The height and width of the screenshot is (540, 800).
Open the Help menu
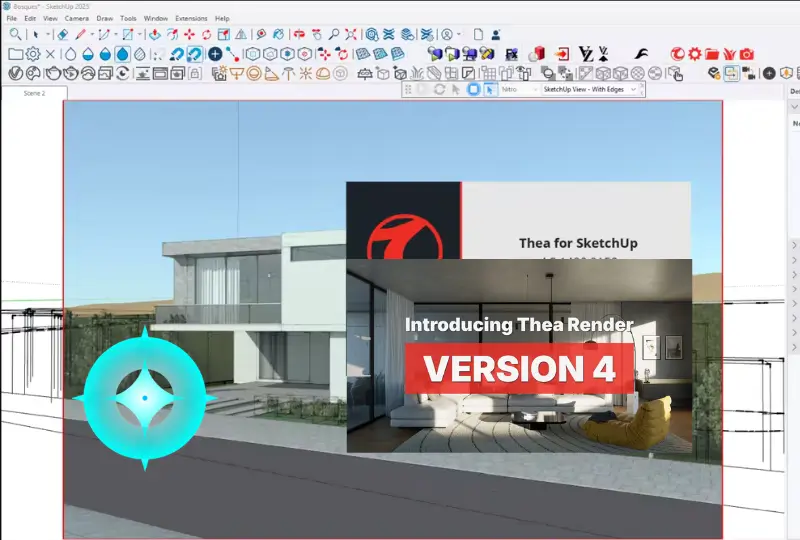(x=222, y=18)
